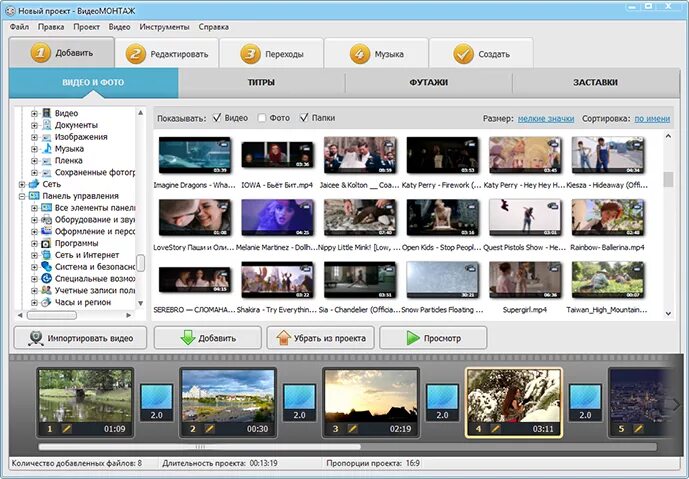Image resolution: width=689 pixels, height=479 pixels.
Task: Toggle the Видео checkbox filter
Action: coord(217,118)
